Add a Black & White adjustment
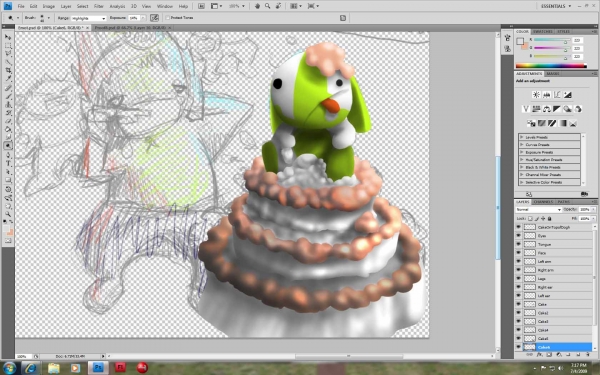The height and width of the screenshot is (375, 600). [x=557, y=109]
